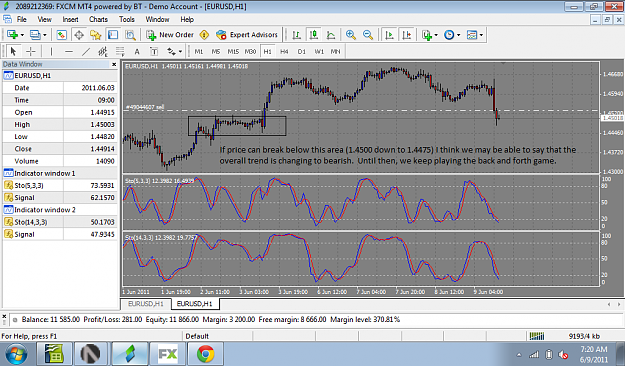625x366 pixels.
Task: Open the View menu
Action: (44, 19)
